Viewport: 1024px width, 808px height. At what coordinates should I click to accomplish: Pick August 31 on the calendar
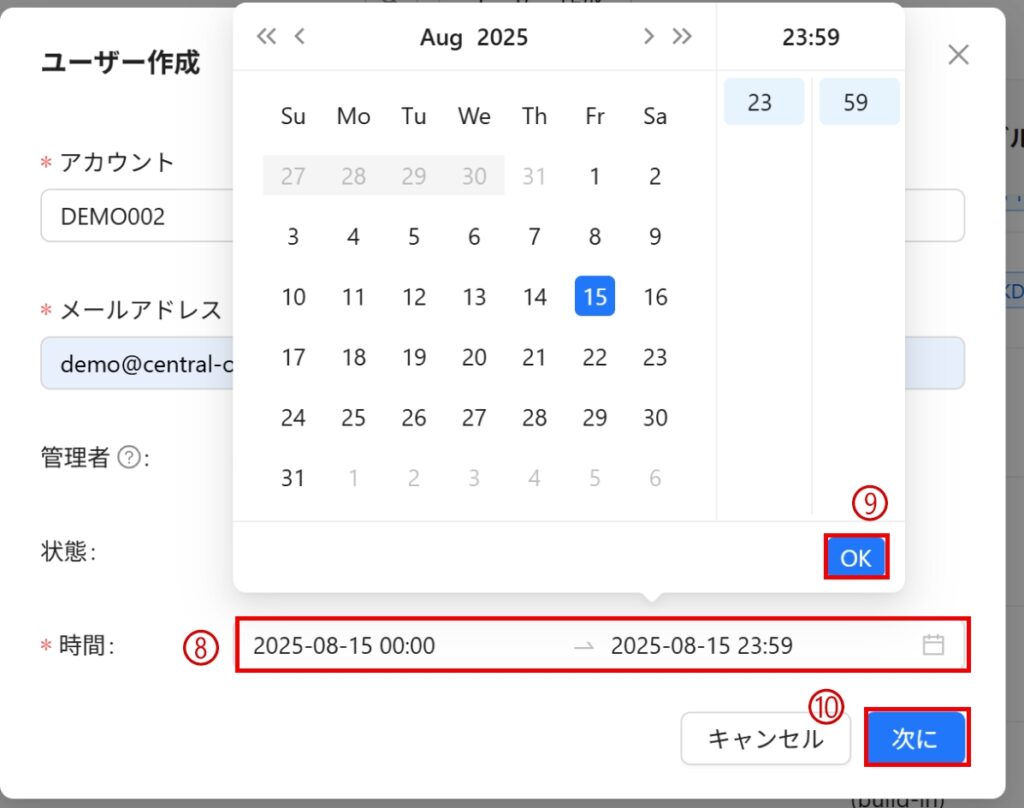293,478
